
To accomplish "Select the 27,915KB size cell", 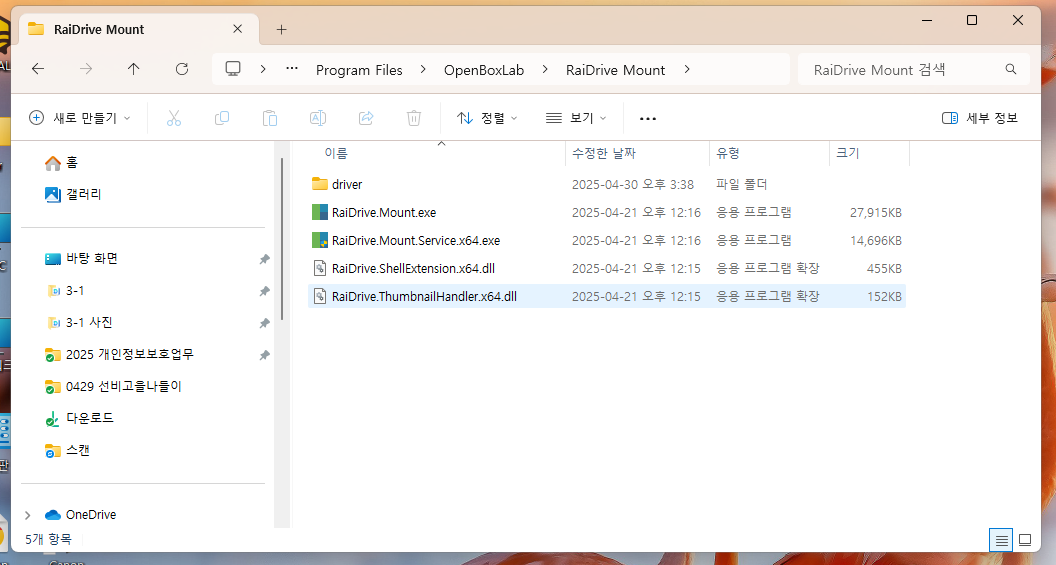I will click(x=876, y=213).
